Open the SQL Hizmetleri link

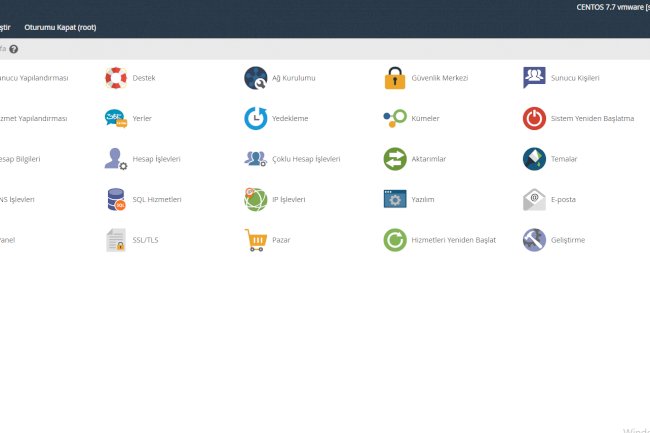point(157,200)
